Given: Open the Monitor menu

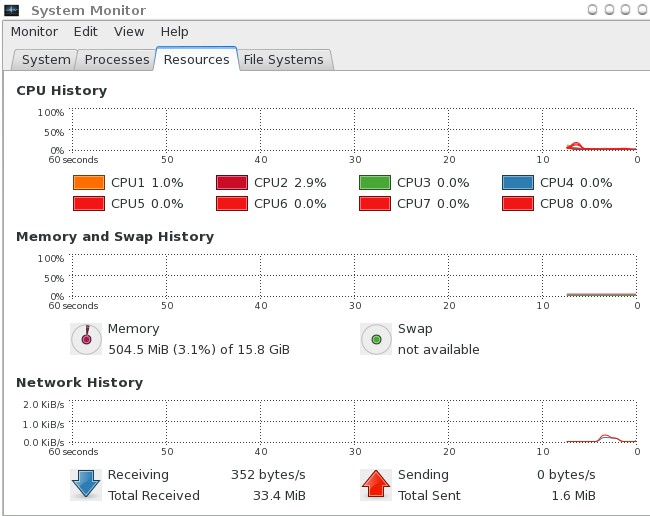Looking at the screenshot, I should (x=34, y=32).
